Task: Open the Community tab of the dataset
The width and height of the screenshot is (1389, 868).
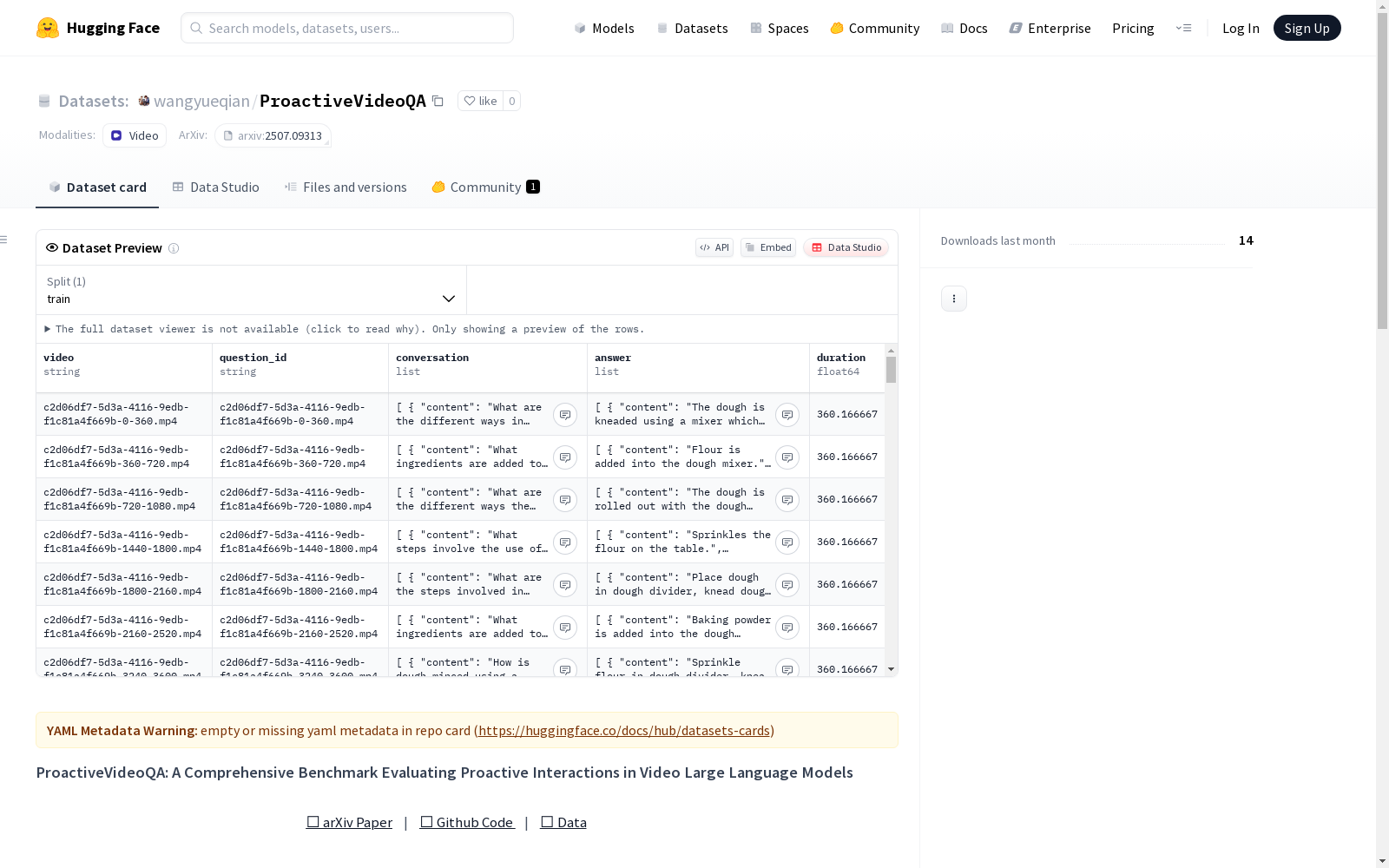Action: [486, 187]
